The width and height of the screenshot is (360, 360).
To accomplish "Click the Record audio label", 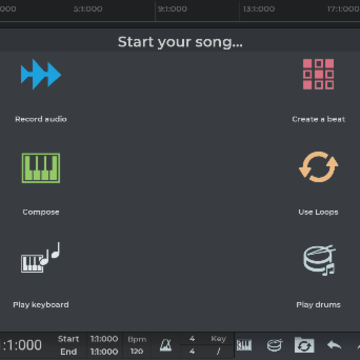I will (x=41, y=119).
